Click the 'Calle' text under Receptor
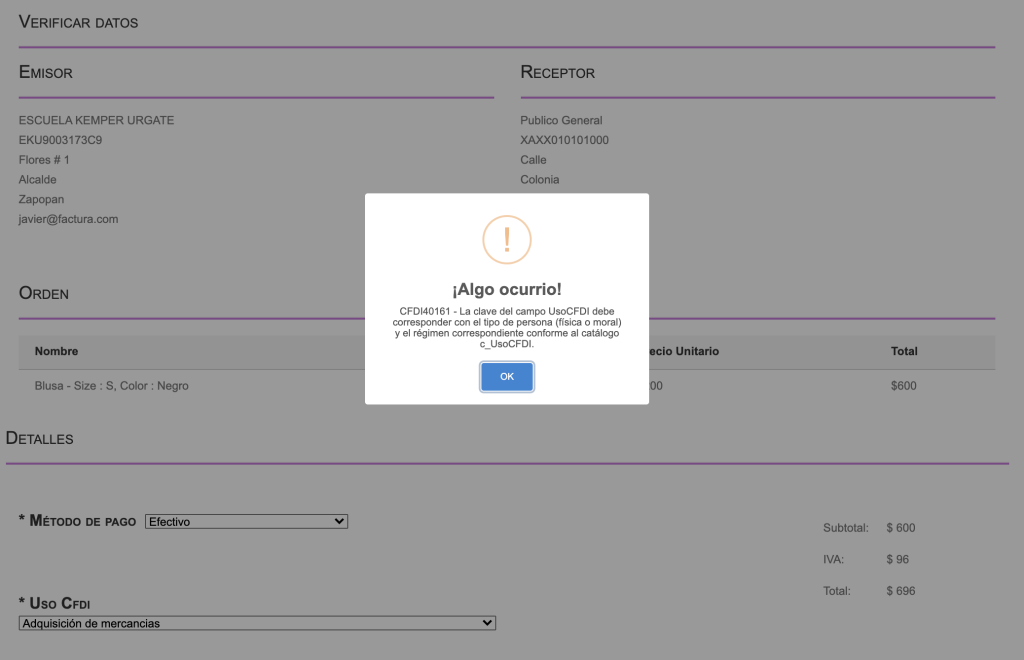The image size is (1024, 660). coord(533,160)
